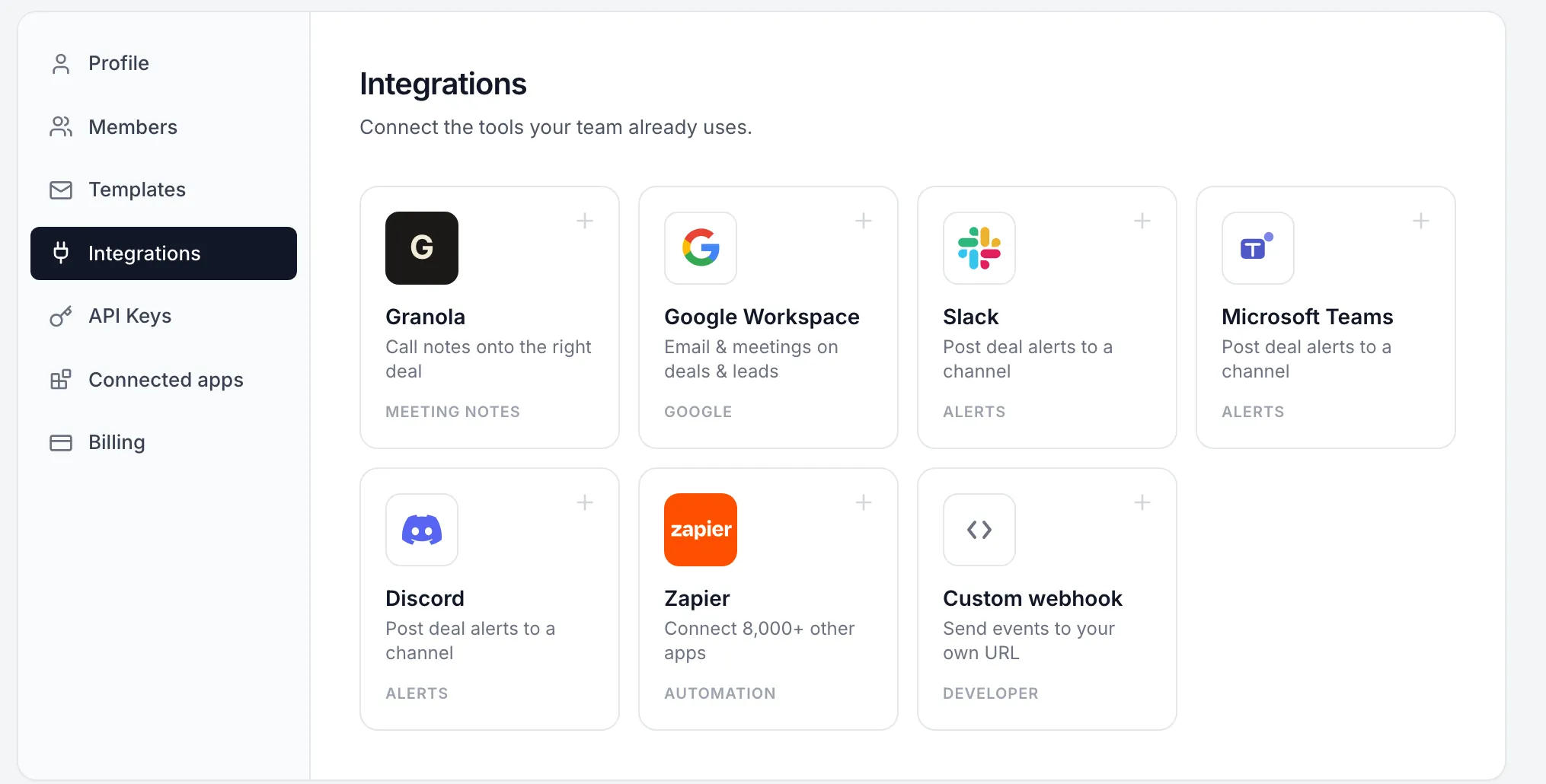
Task: Click the Templates envelope icon
Action: coord(61,190)
